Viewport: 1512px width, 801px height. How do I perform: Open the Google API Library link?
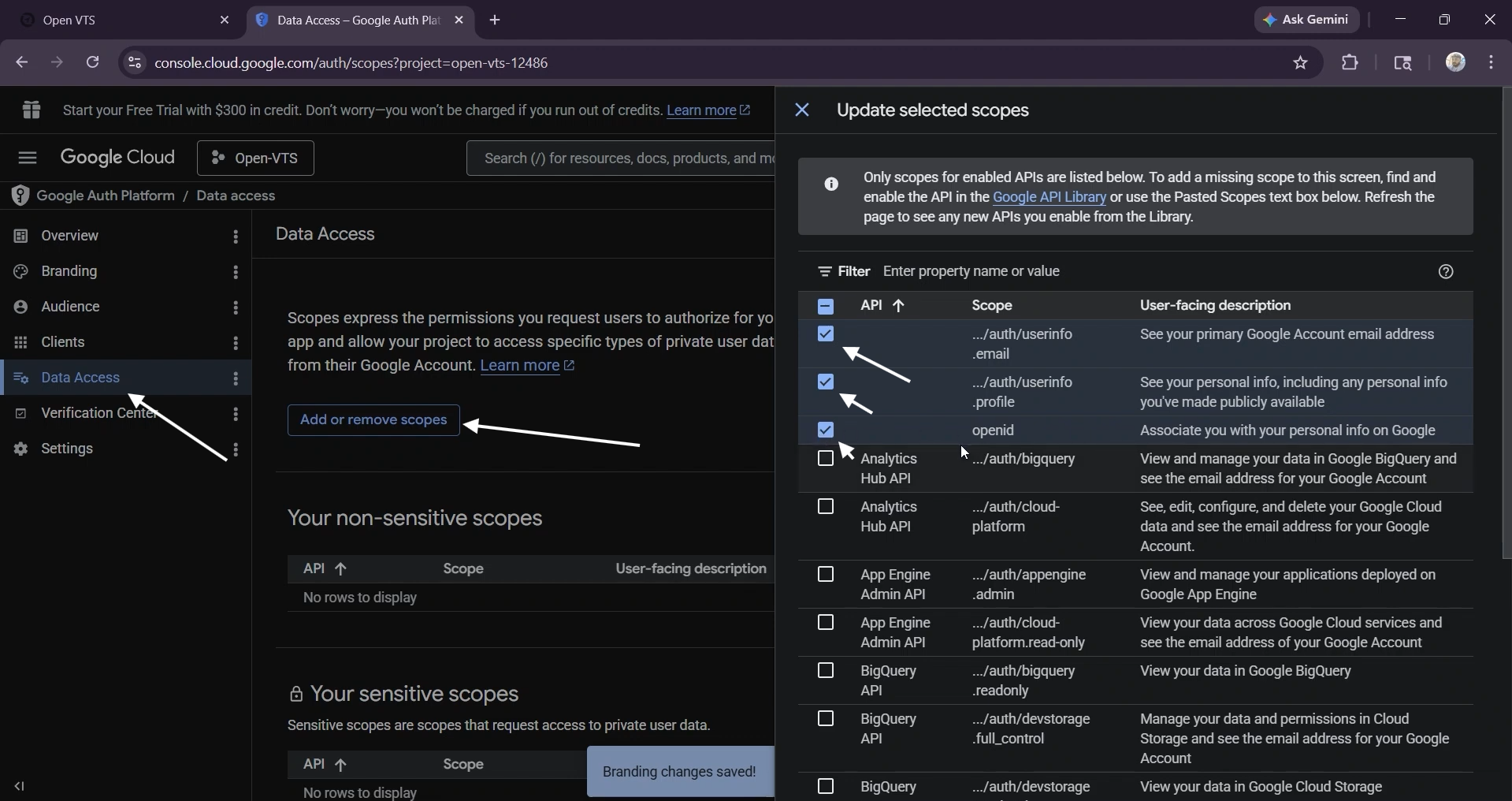coord(1049,198)
